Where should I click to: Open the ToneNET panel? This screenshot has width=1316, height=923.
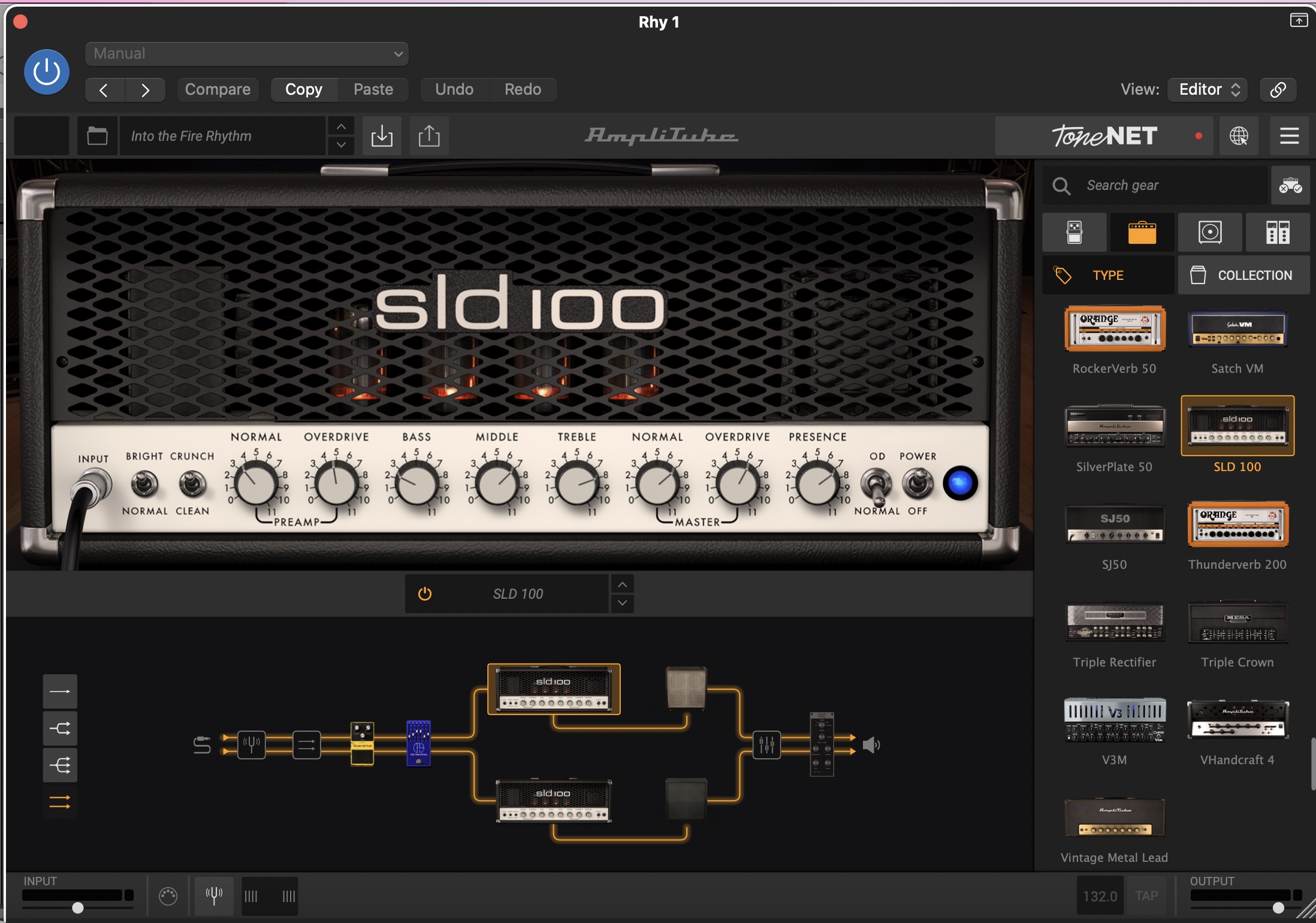click(x=1104, y=136)
